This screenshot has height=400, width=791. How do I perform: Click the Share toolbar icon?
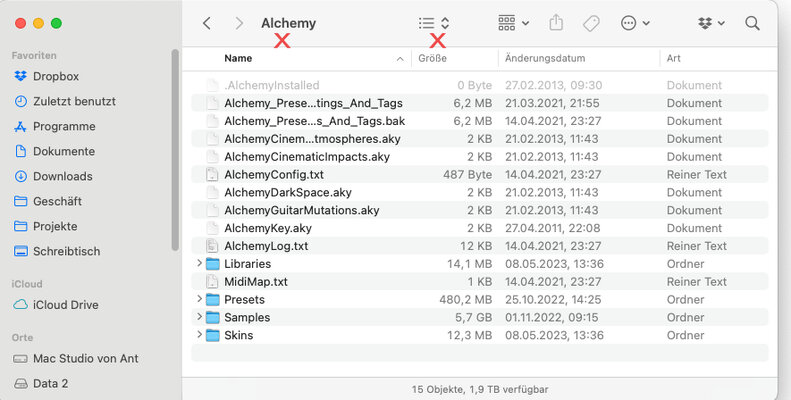(x=556, y=23)
